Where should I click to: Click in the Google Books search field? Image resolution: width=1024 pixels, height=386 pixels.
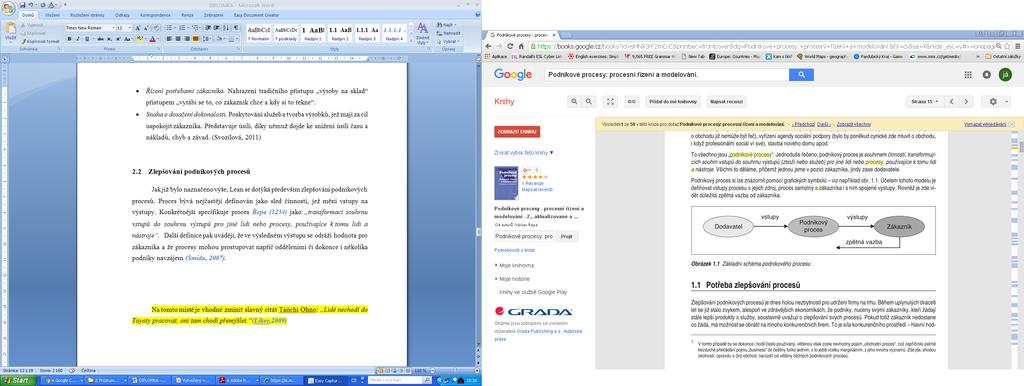point(667,74)
